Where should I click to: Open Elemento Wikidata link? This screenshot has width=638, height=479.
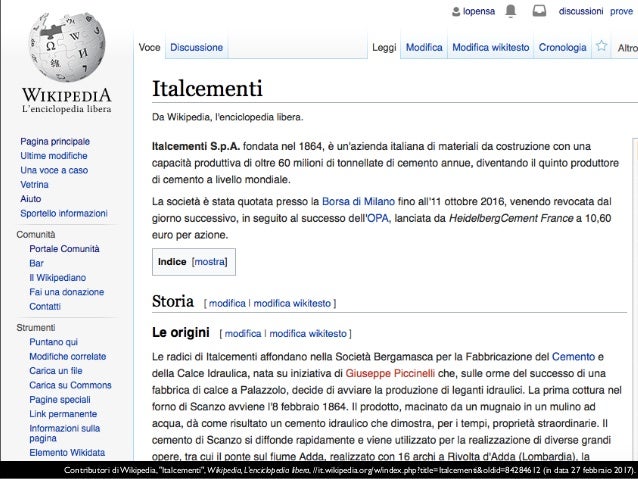tap(67, 453)
